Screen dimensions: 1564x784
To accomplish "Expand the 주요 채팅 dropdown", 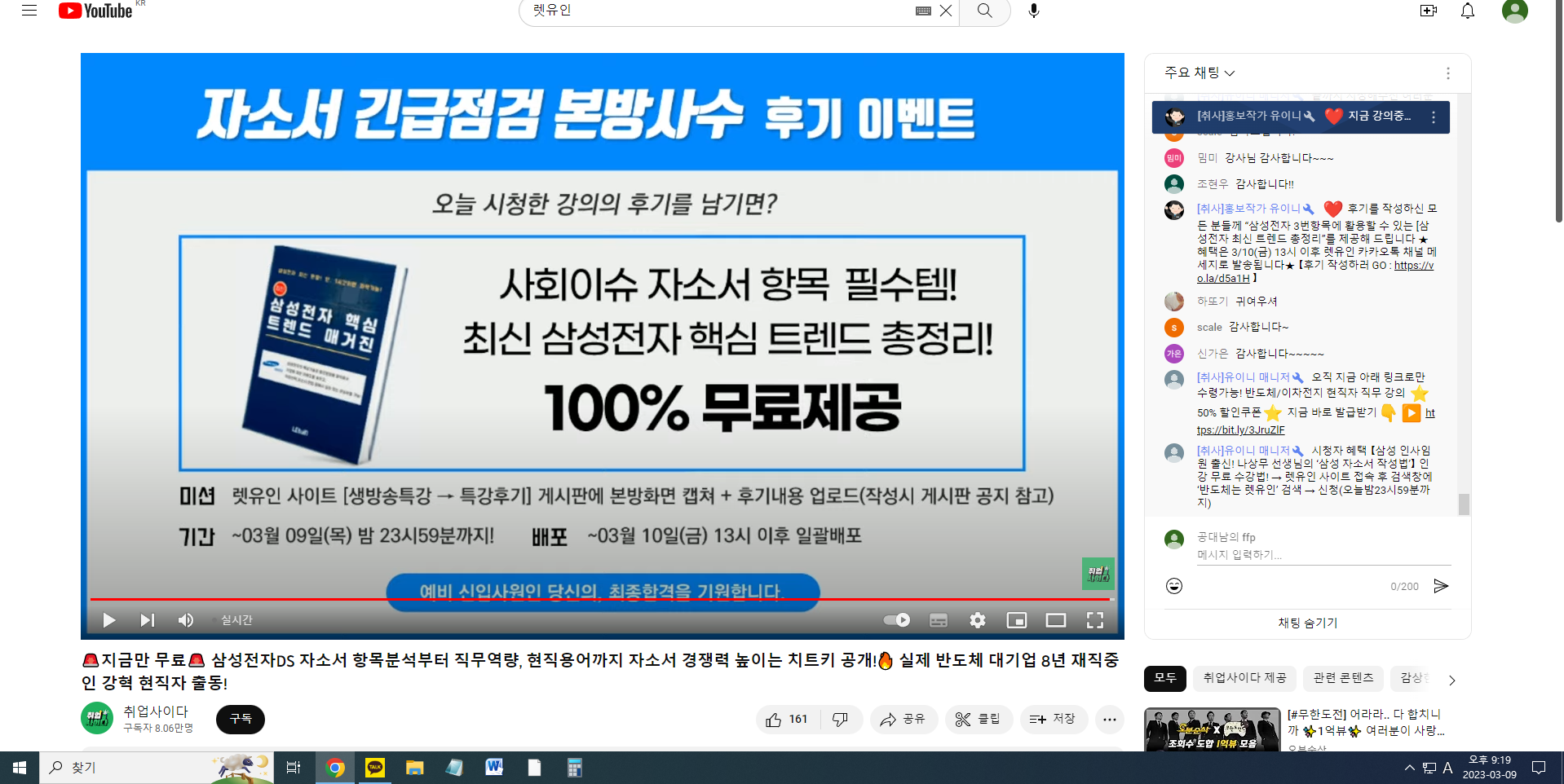I will point(1200,73).
